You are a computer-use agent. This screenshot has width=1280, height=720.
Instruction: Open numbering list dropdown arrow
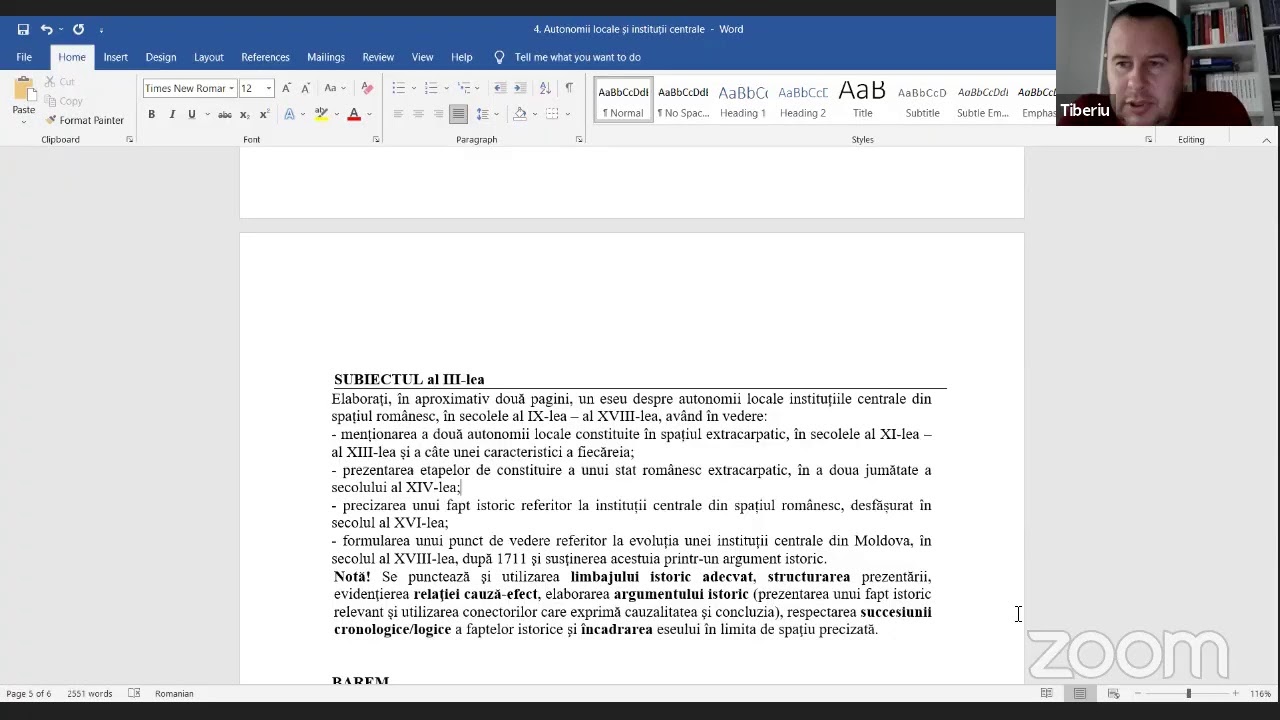pos(446,88)
